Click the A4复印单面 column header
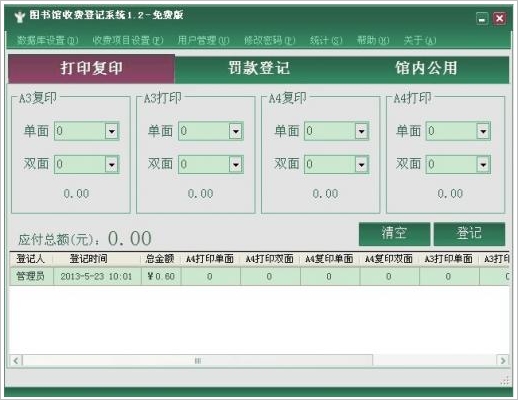518x400 pixels. tap(330, 259)
